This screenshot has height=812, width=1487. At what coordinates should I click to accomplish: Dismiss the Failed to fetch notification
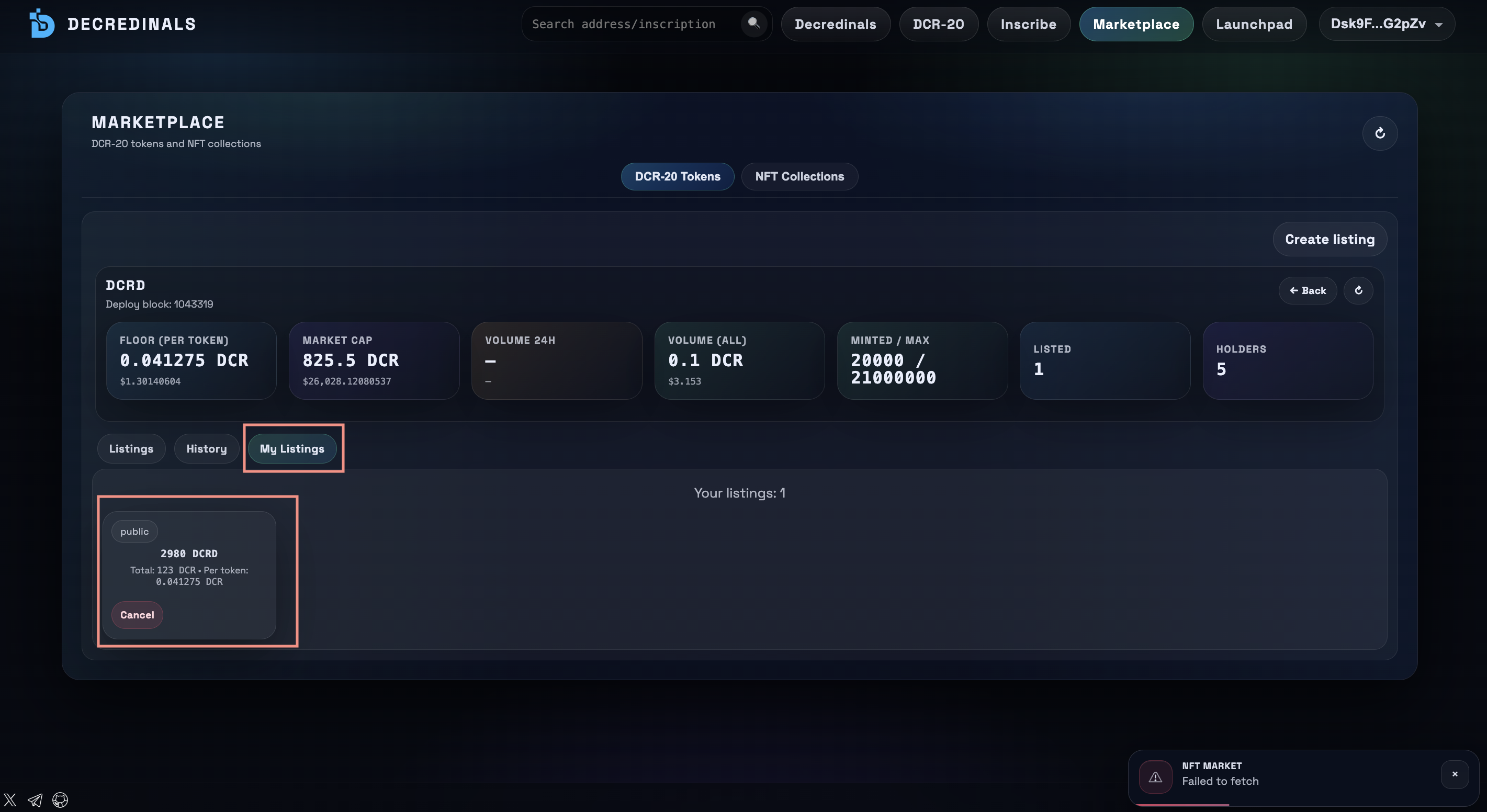pos(1455,774)
